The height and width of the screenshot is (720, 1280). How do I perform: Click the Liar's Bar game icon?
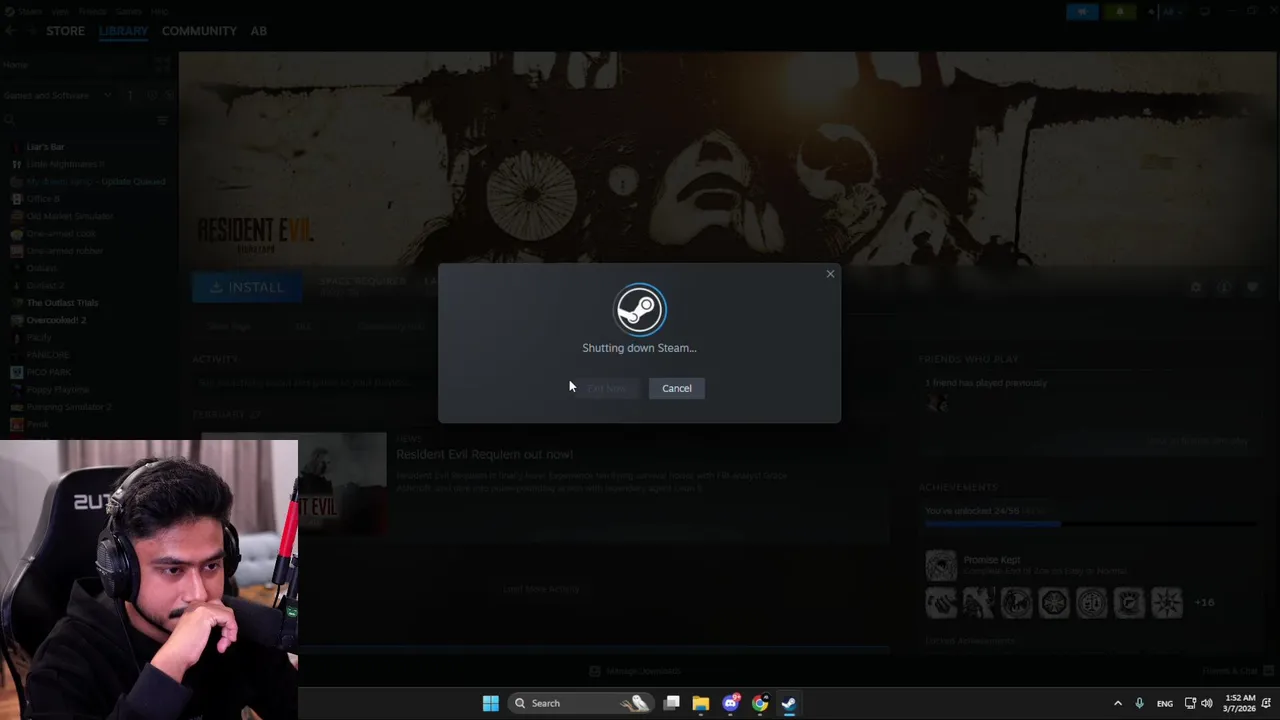click(x=16, y=147)
